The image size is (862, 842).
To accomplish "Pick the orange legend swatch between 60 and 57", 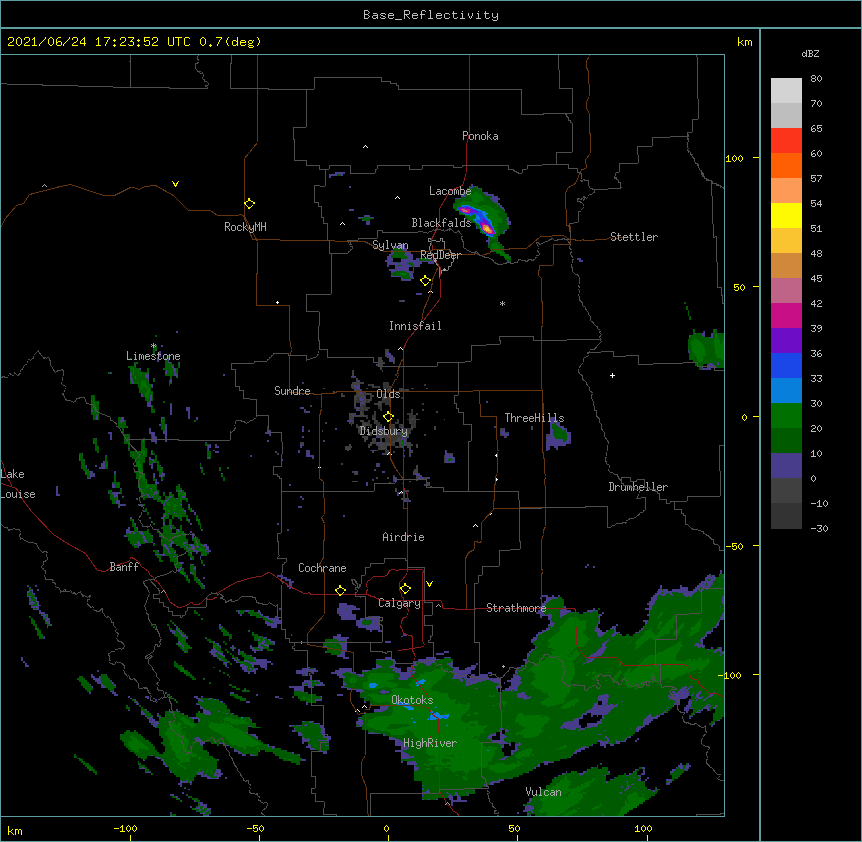I will click(786, 165).
